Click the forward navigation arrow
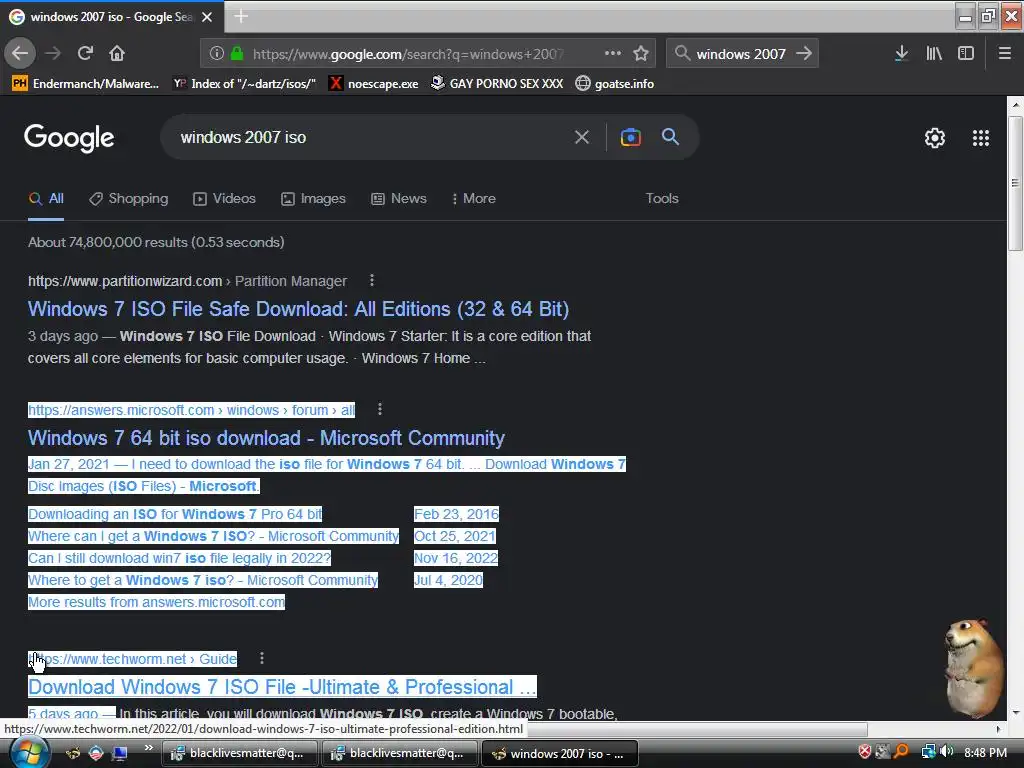This screenshot has height=768, width=1024. coord(53,54)
